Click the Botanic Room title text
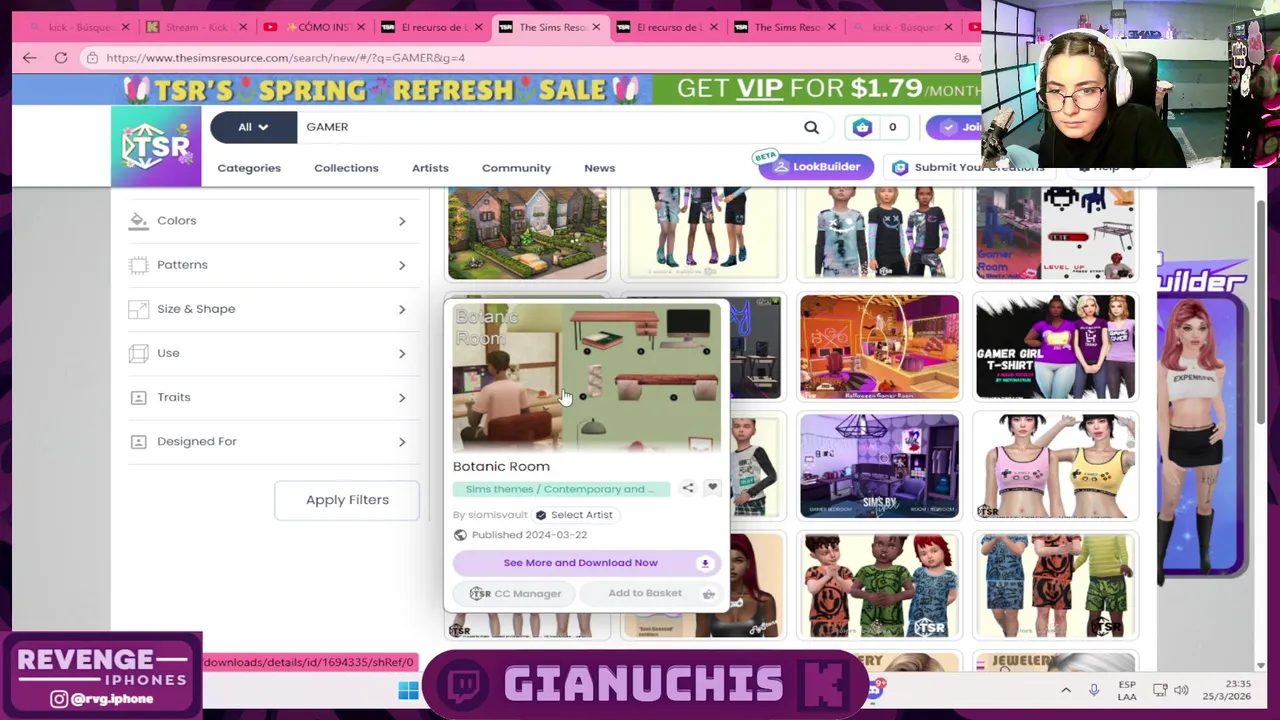Viewport: 1280px width, 720px height. [501, 466]
